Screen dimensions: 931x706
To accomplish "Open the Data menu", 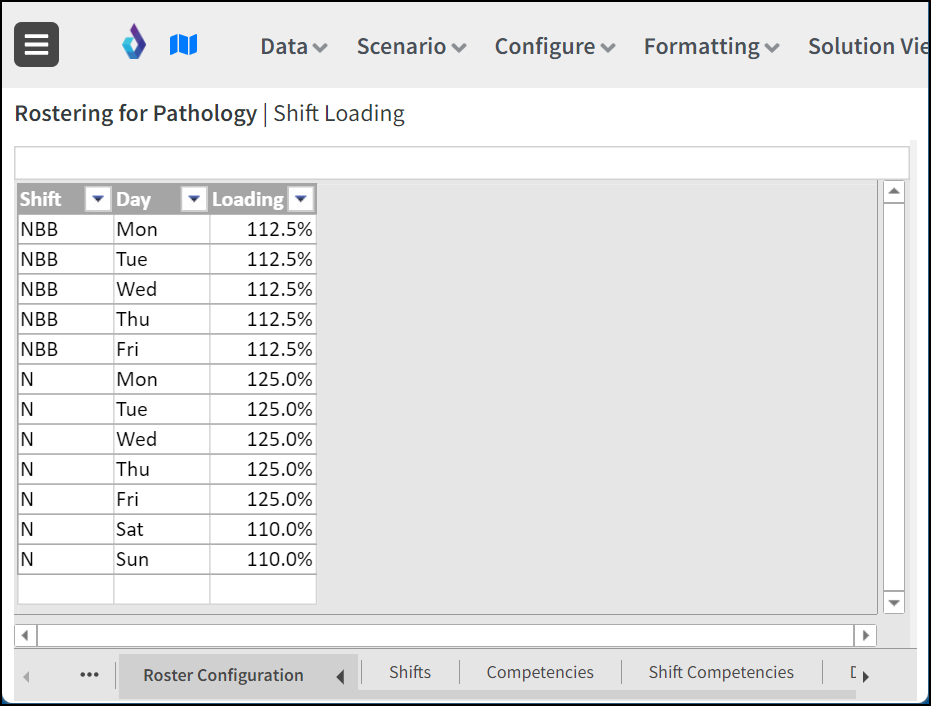I will (x=294, y=46).
